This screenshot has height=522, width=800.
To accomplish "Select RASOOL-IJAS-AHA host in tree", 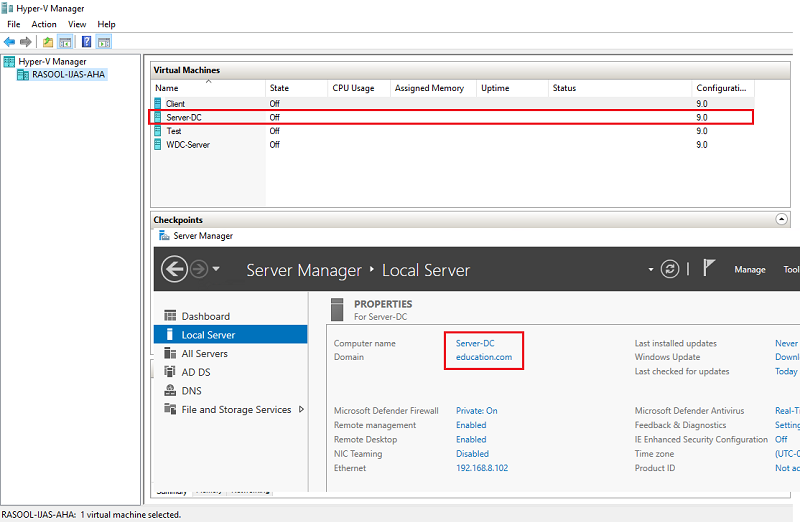I will (x=68, y=74).
